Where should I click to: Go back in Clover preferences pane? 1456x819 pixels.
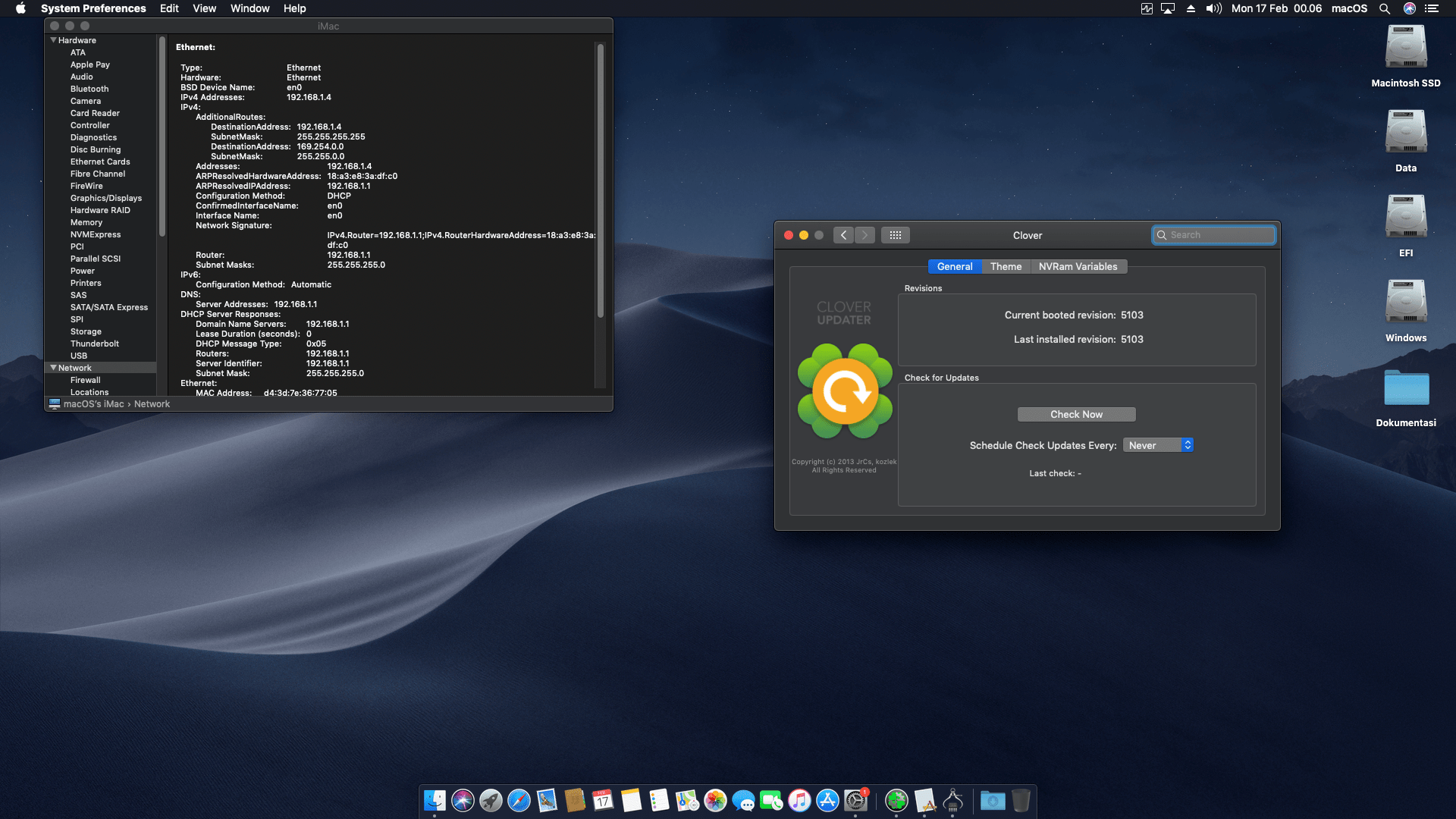point(843,235)
